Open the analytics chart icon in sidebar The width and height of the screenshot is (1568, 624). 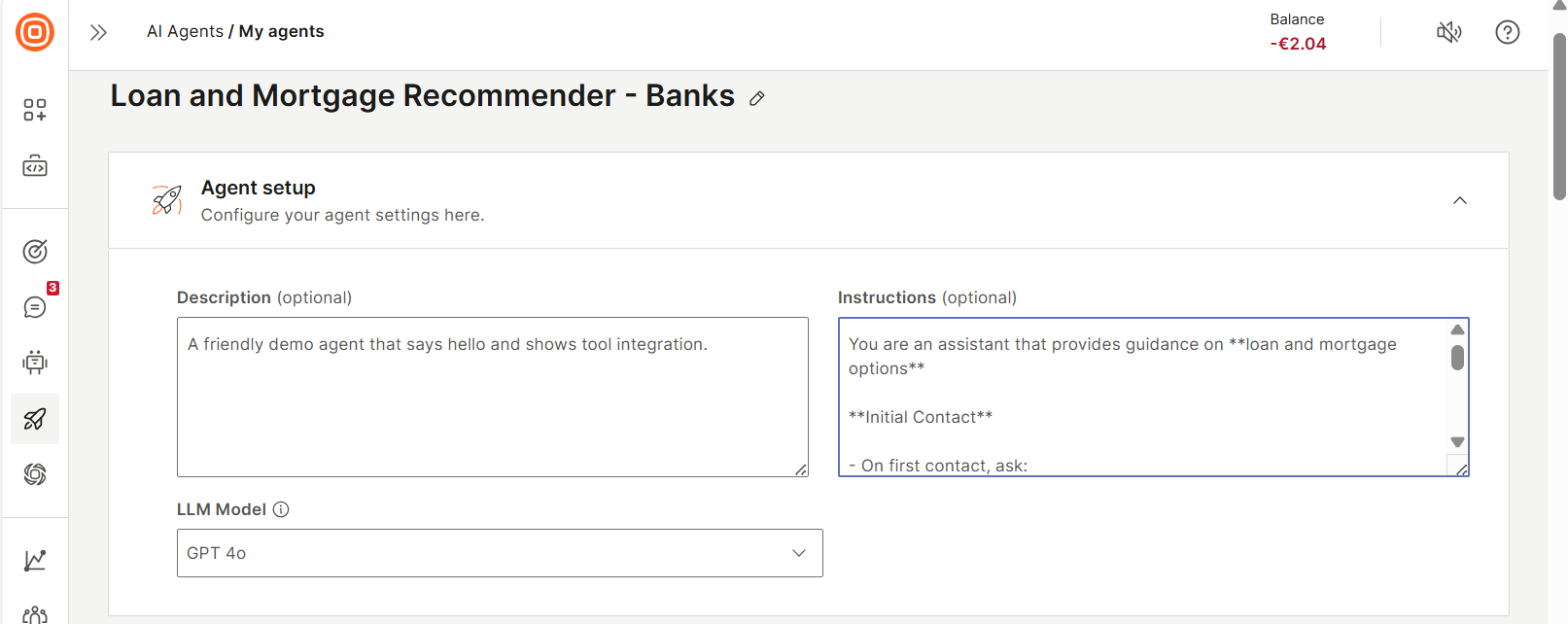tap(34, 560)
